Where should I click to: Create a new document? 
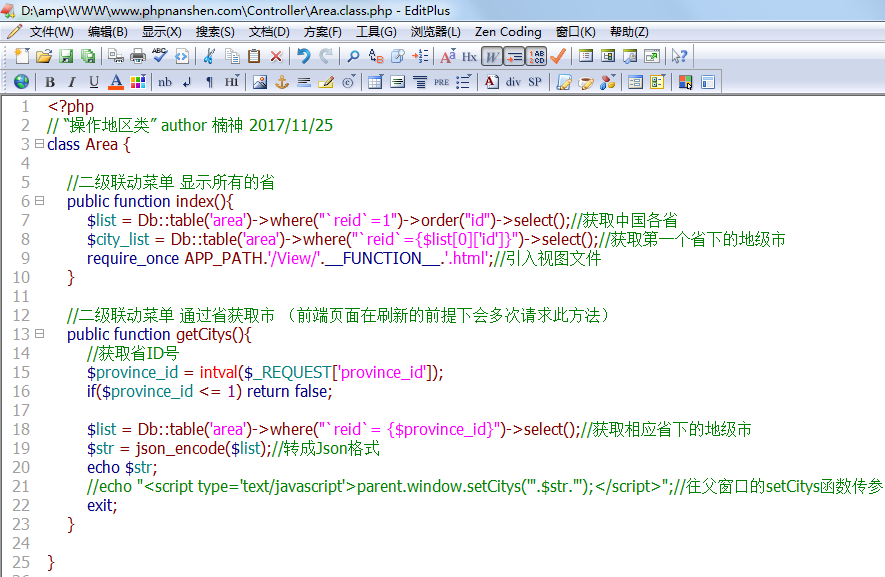pos(21,56)
